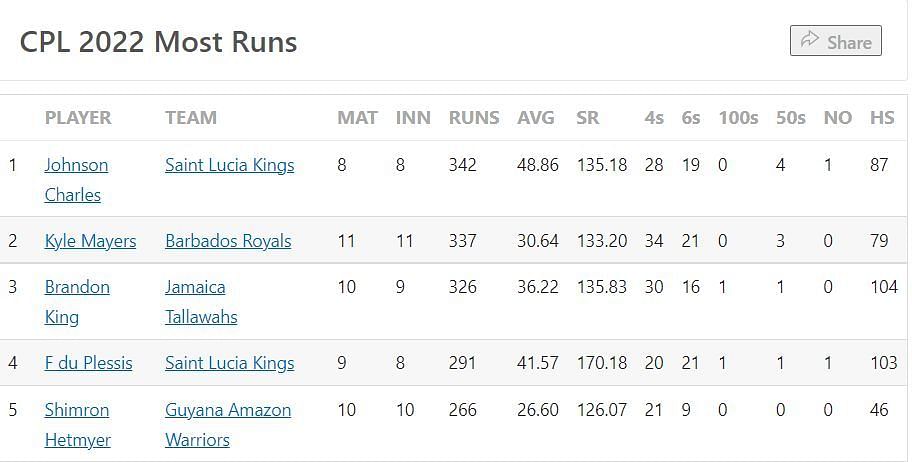Click the share arrow icon

click(x=810, y=40)
